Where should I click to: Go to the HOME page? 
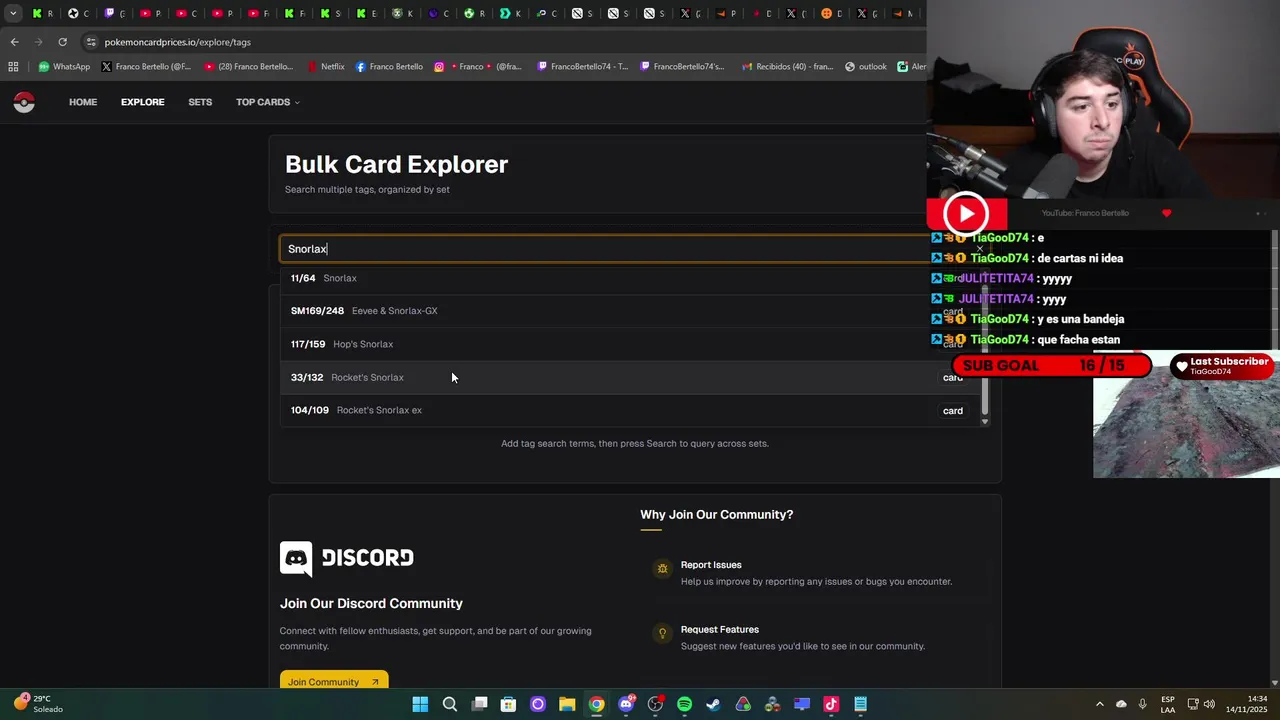click(83, 102)
